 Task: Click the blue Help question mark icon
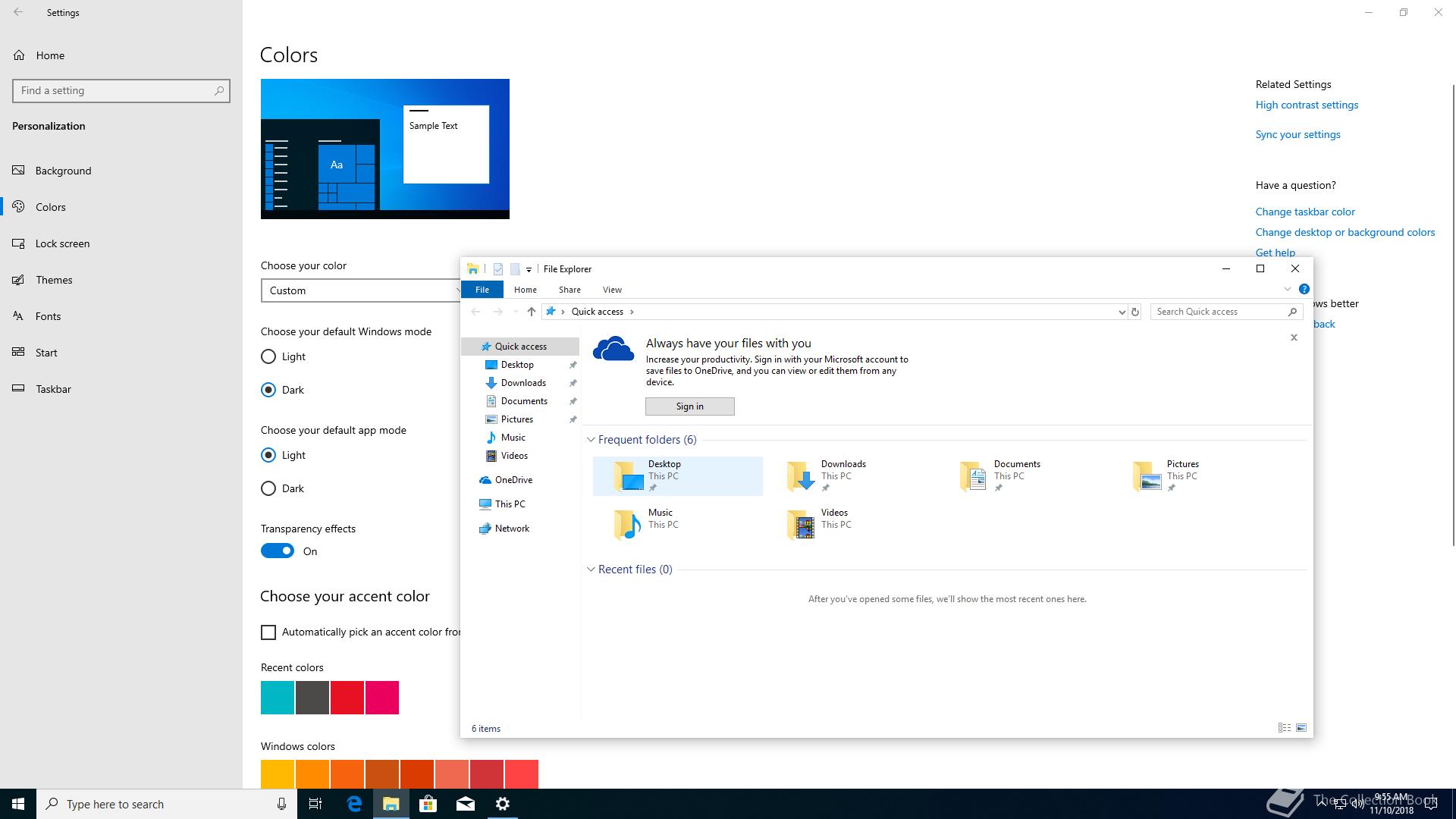(x=1304, y=289)
